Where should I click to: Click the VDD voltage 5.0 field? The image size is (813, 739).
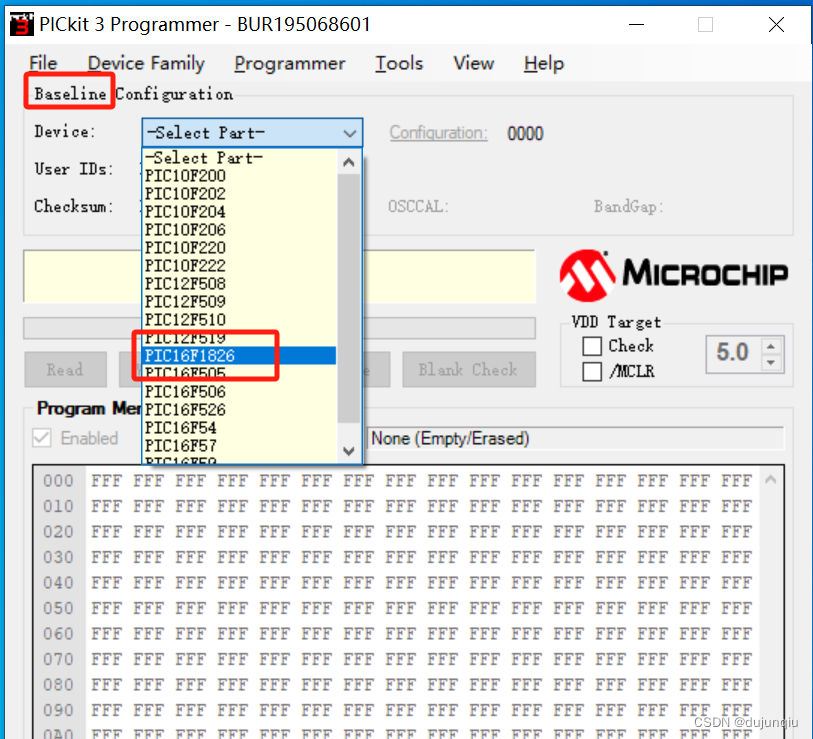point(733,353)
